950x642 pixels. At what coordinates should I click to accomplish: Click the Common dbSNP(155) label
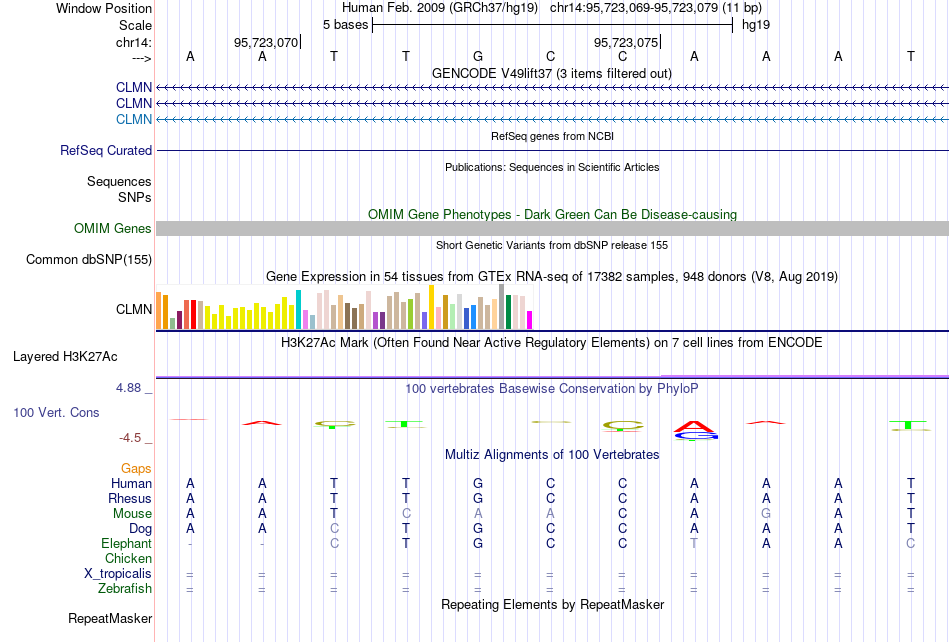(x=89, y=259)
